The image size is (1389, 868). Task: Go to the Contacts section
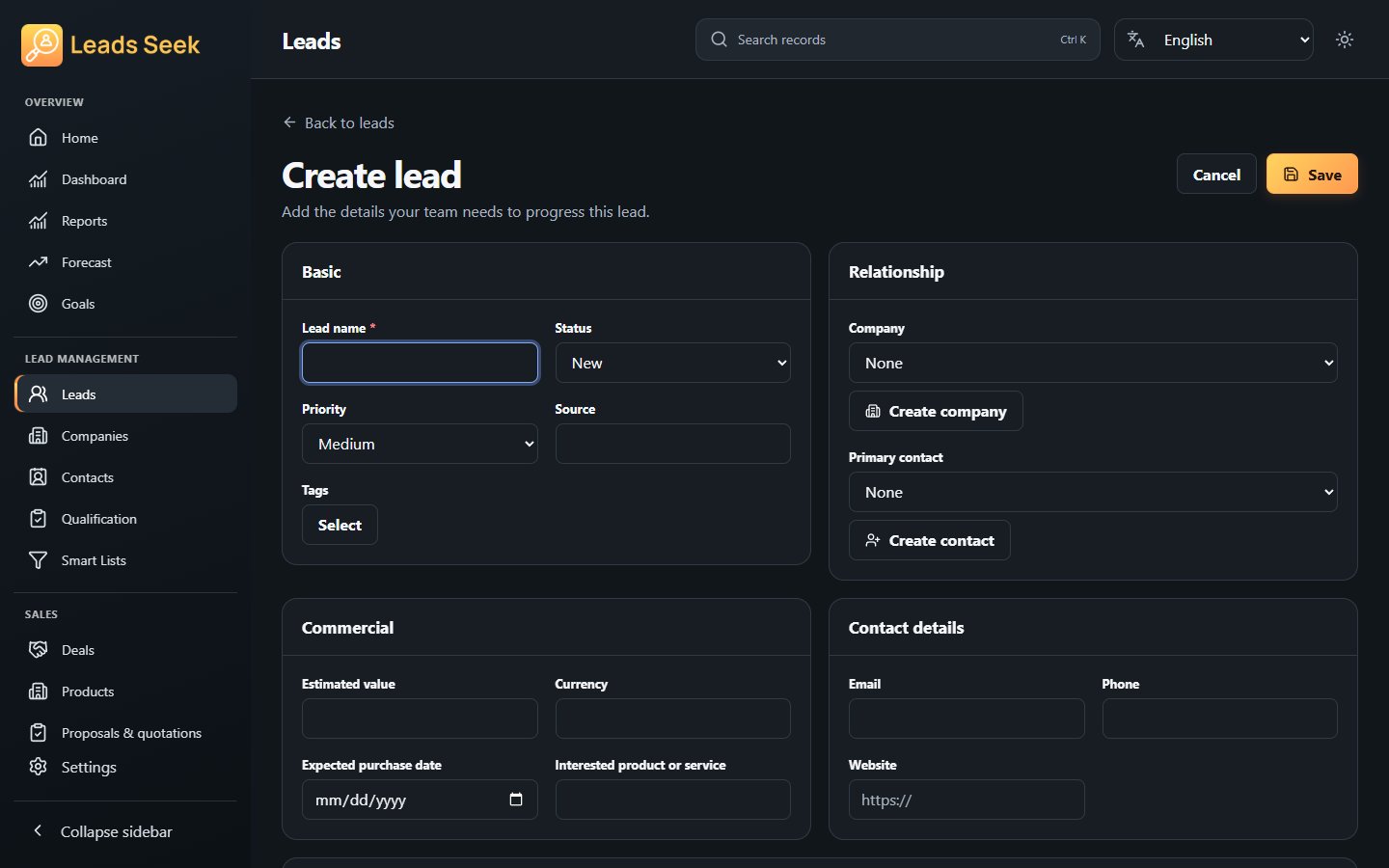point(125,477)
